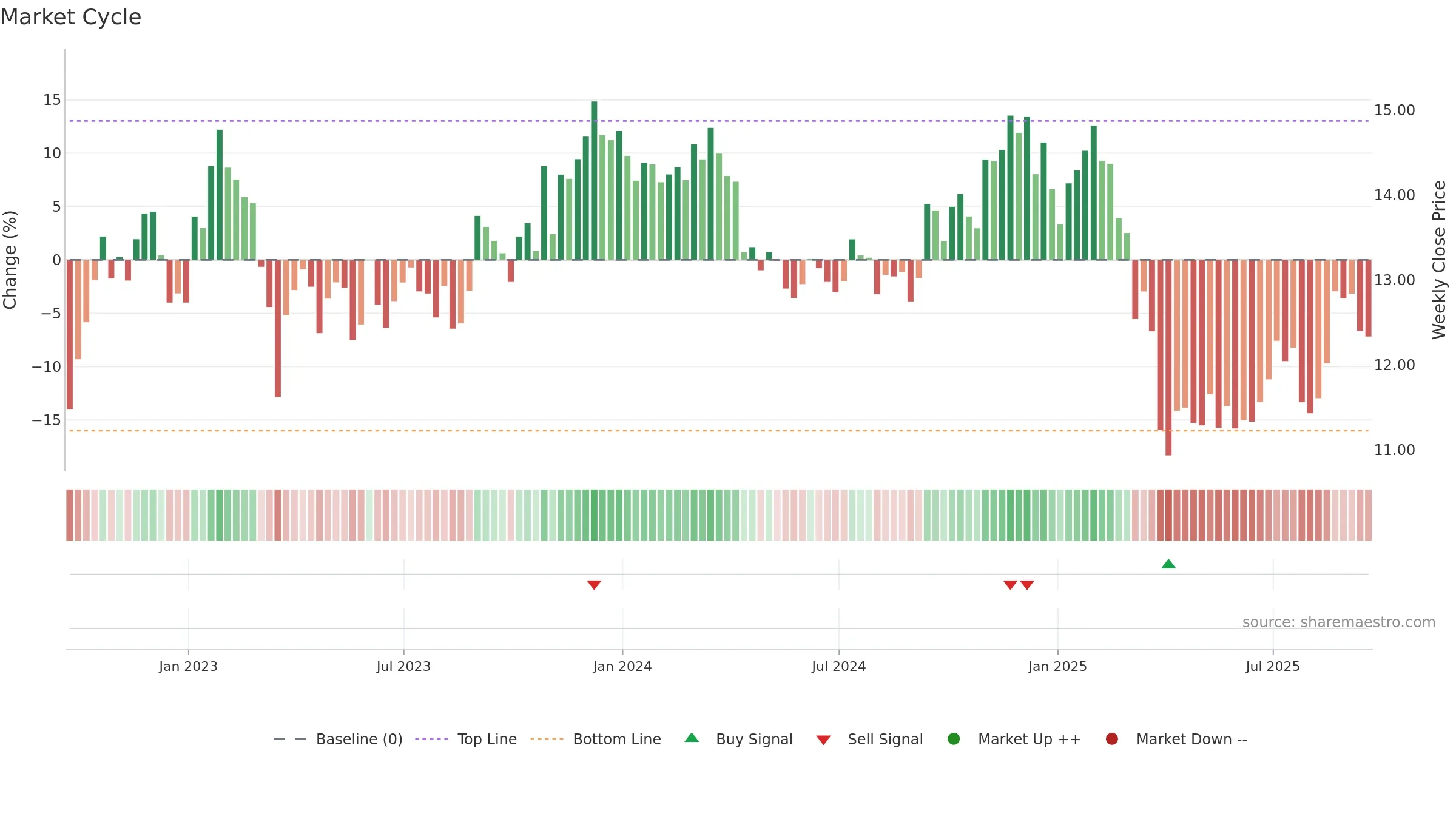The width and height of the screenshot is (1456, 819).
Task: Click the Market Up ++ legend entry
Action: tap(1014, 739)
